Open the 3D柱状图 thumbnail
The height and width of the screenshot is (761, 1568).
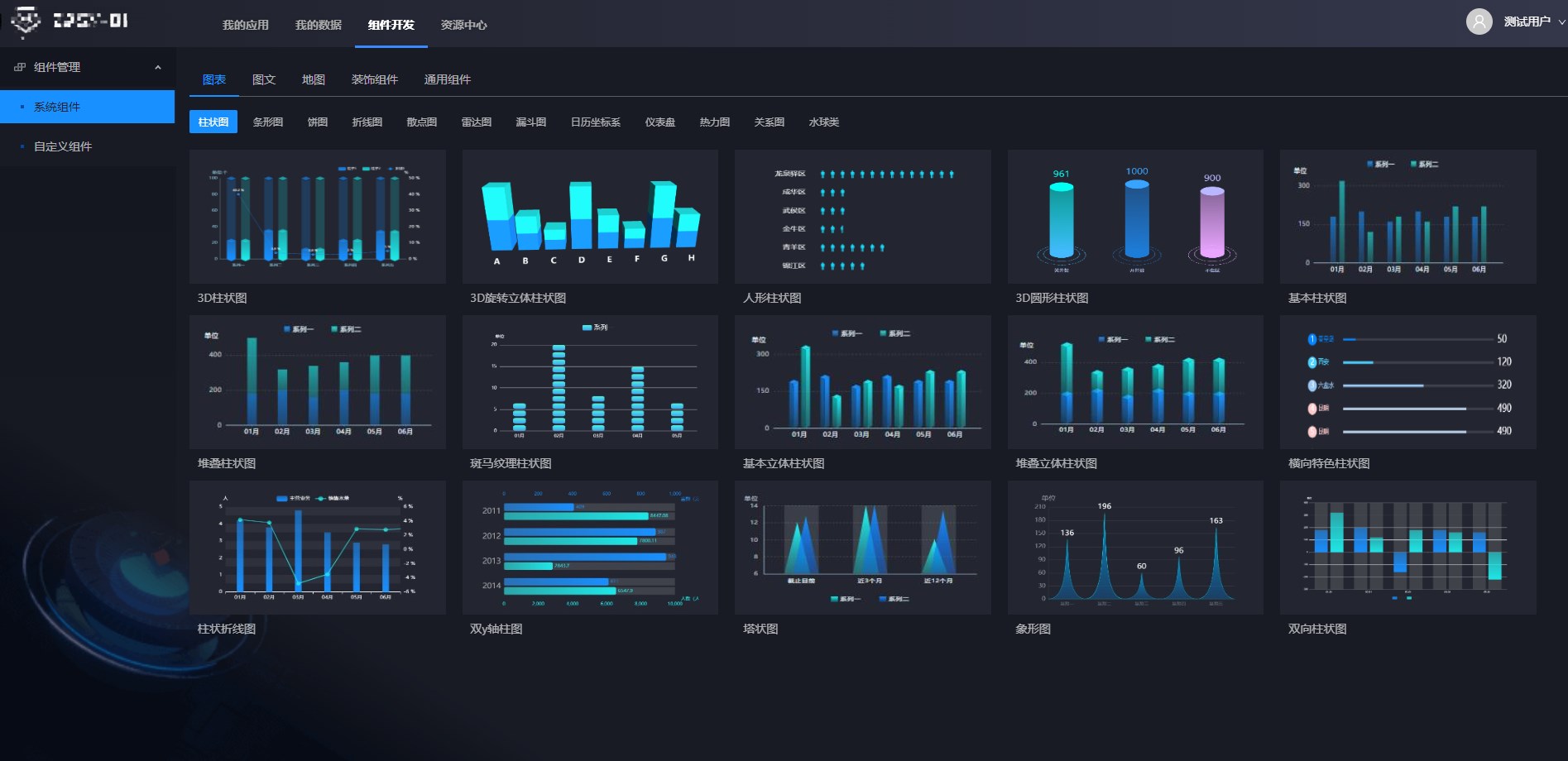318,217
